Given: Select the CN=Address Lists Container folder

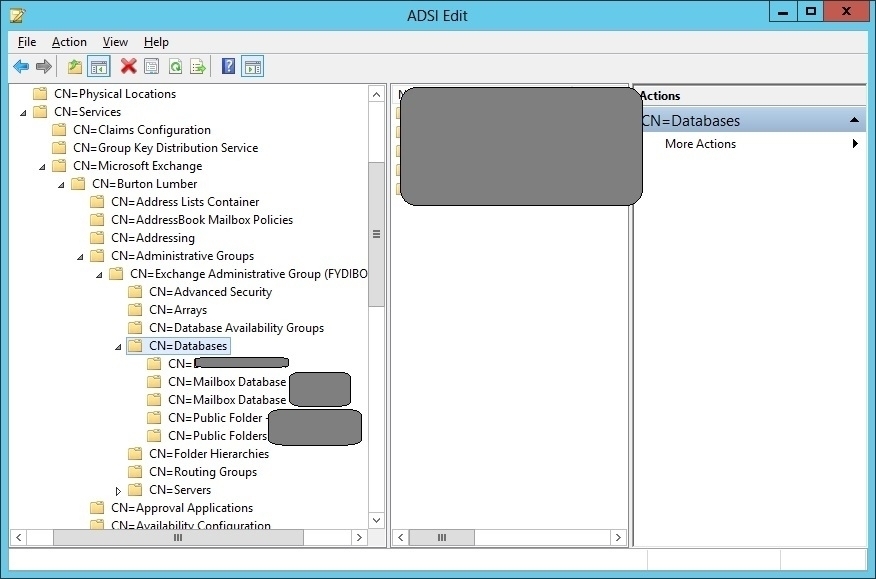Looking at the screenshot, I should [188, 201].
